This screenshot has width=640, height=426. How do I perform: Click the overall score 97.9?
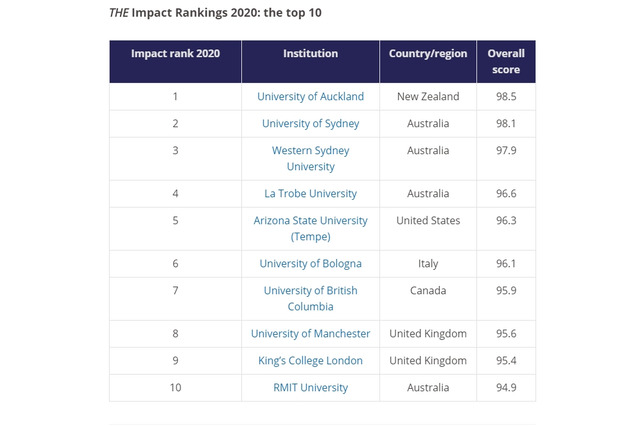tap(506, 151)
